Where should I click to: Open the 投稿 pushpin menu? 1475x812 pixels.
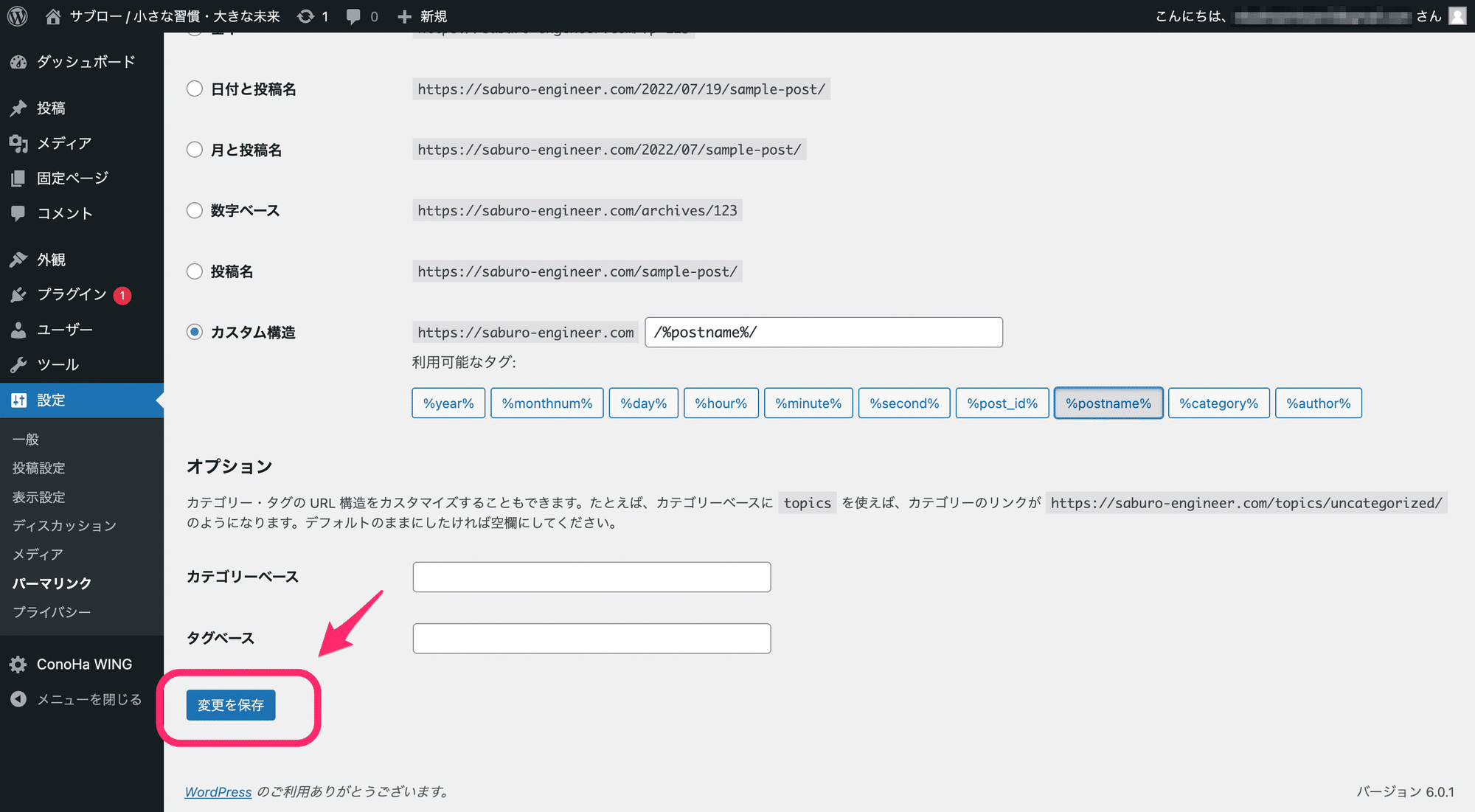click(18, 108)
